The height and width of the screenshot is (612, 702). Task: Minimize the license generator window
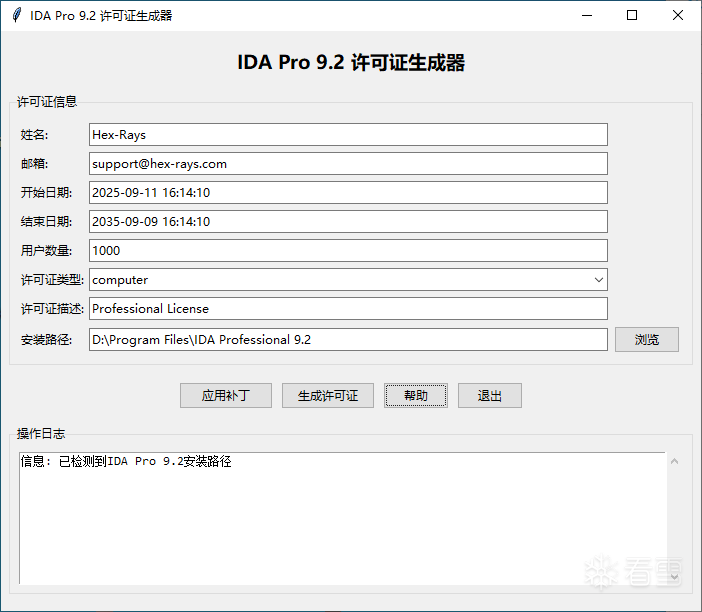(x=584, y=15)
